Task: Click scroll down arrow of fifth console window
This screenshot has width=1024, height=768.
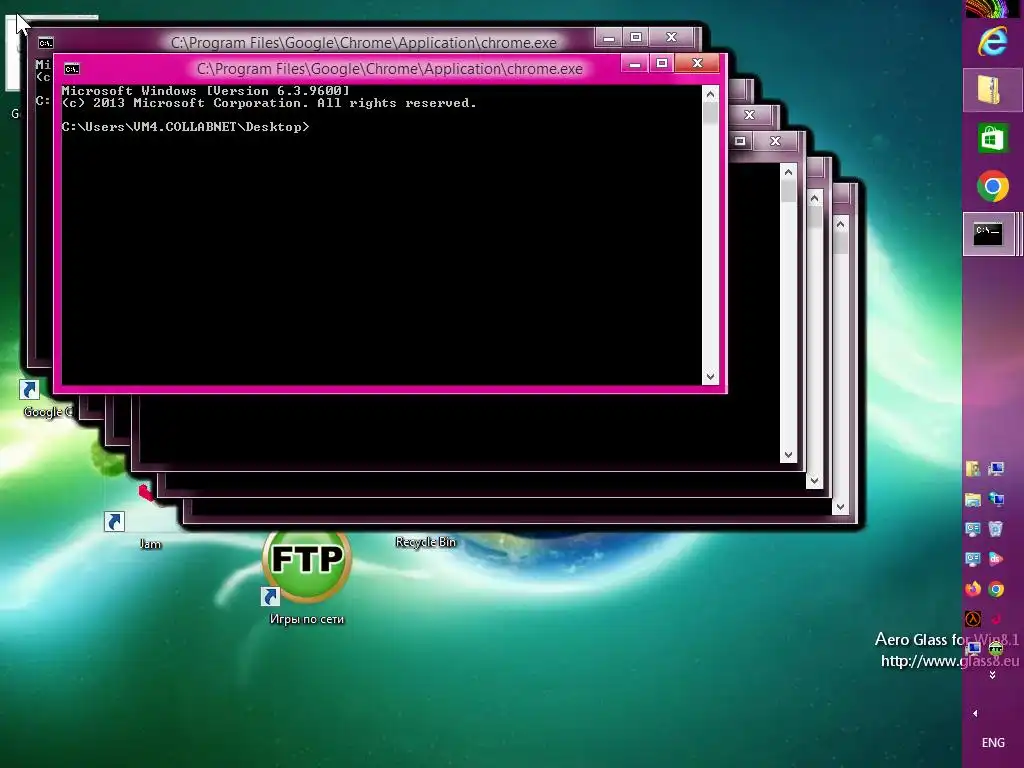Action: pyautogui.click(x=814, y=481)
